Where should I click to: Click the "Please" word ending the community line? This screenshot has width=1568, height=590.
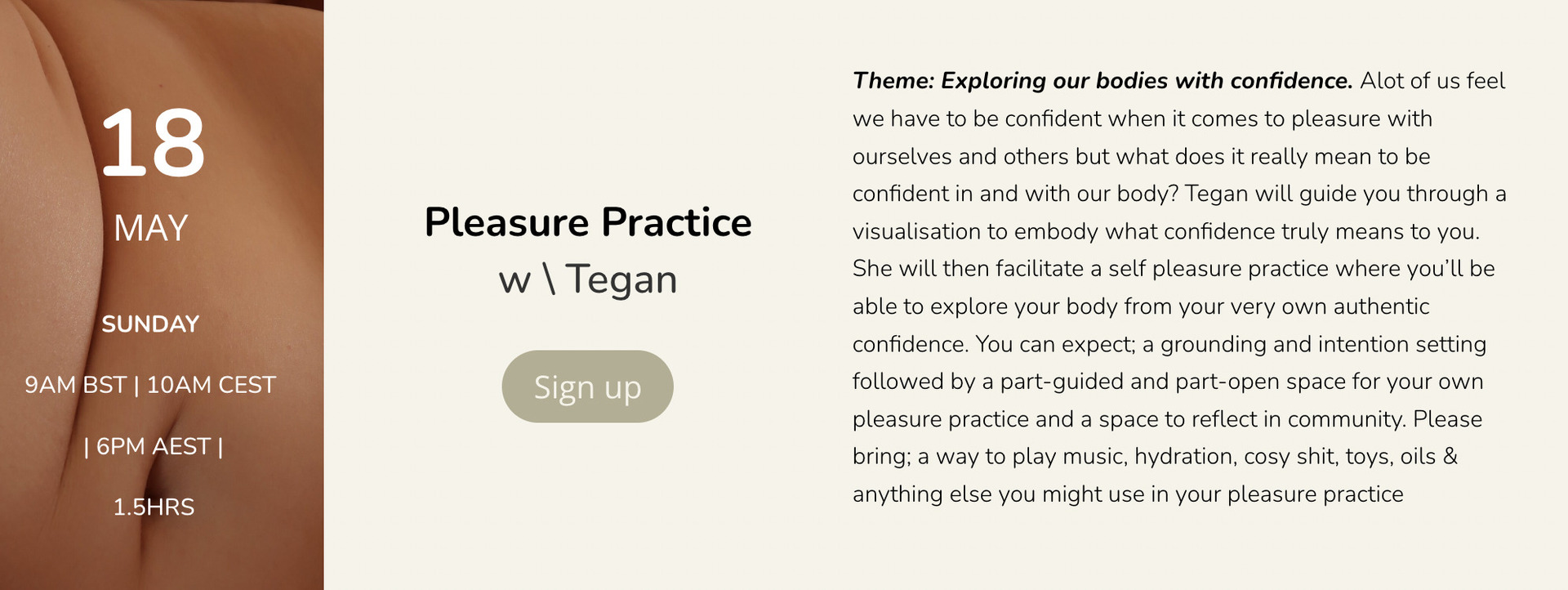(x=1447, y=419)
